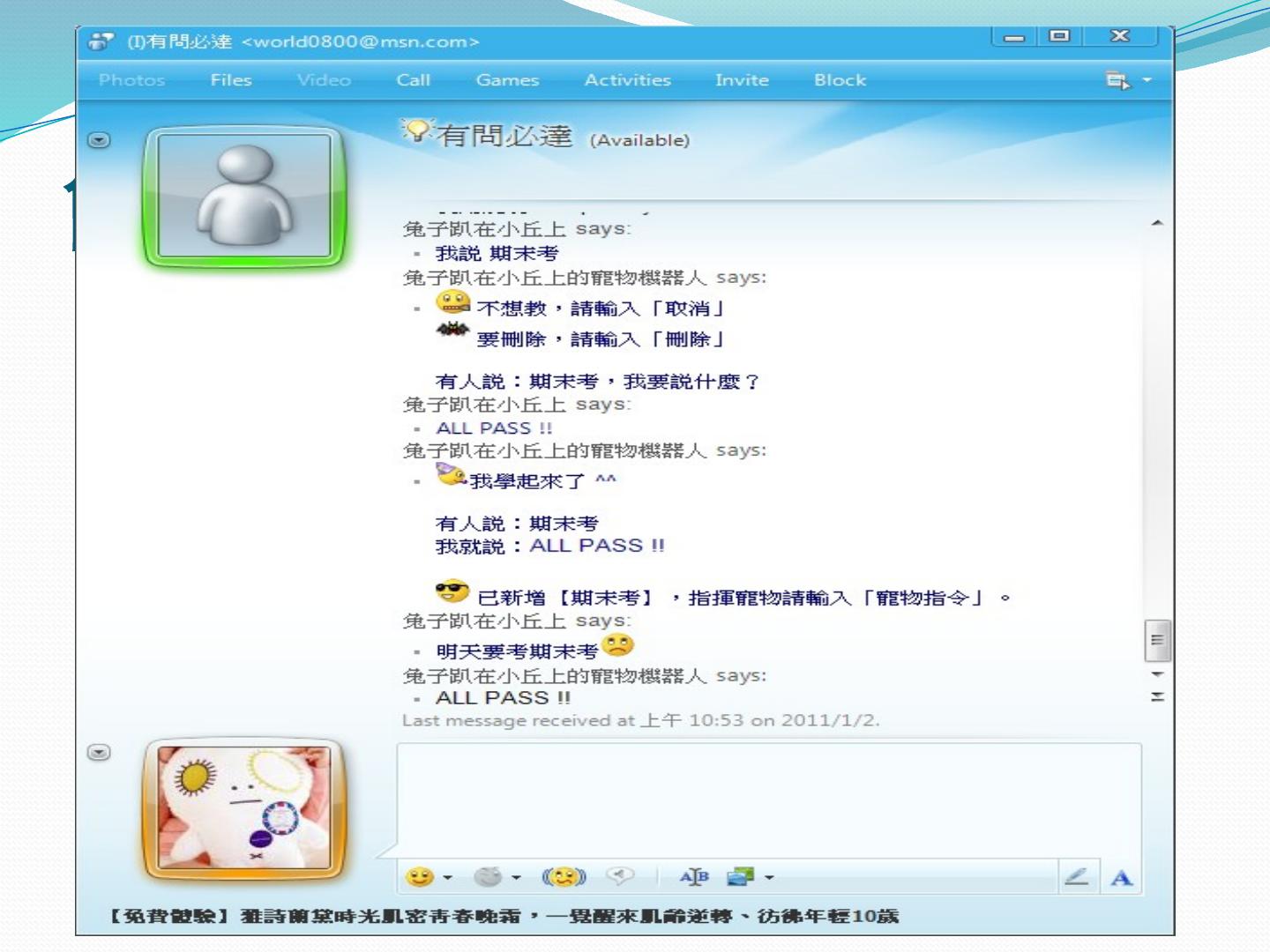This screenshot has height=952, width=1270.
Task: Expand the emoticon dropdown arrow
Action: click(x=447, y=877)
